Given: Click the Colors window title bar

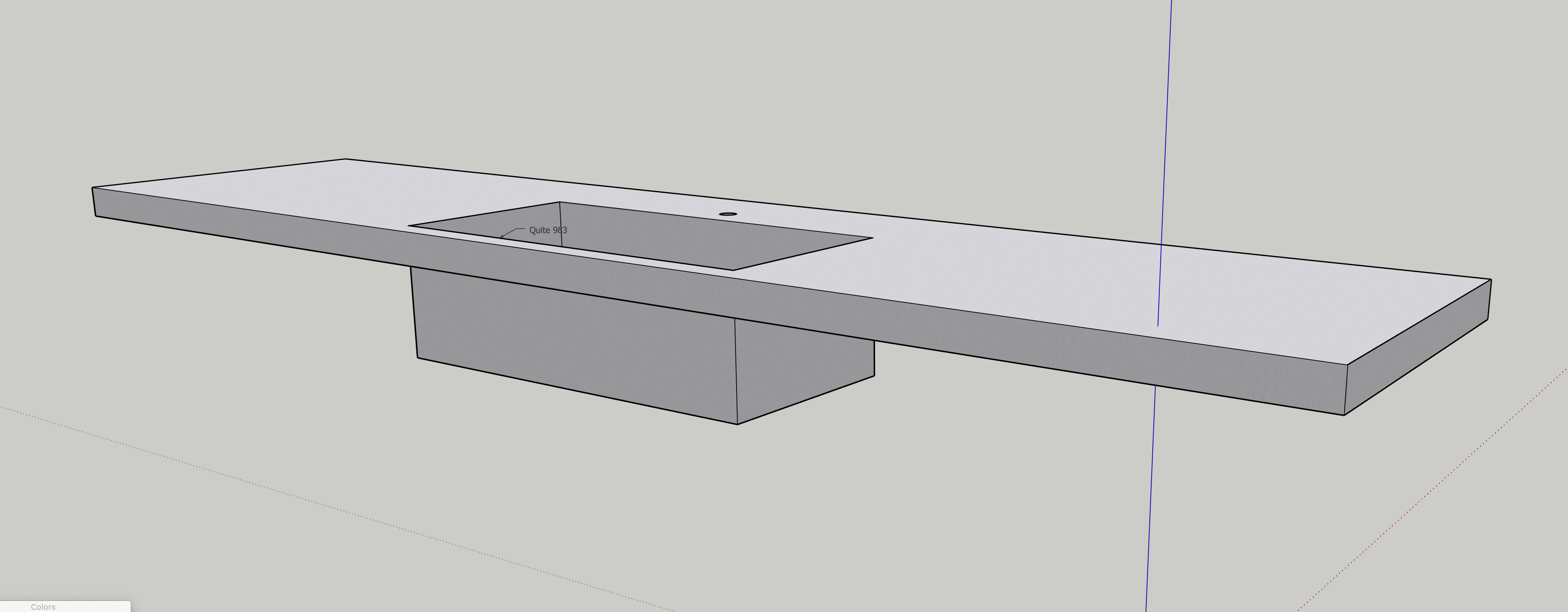Looking at the screenshot, I should tap(44, 606).
